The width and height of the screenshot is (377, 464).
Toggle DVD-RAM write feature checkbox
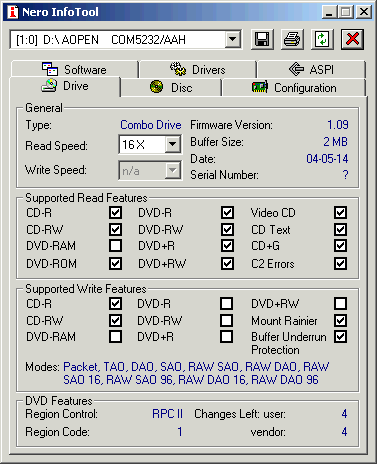coord(115,337)
